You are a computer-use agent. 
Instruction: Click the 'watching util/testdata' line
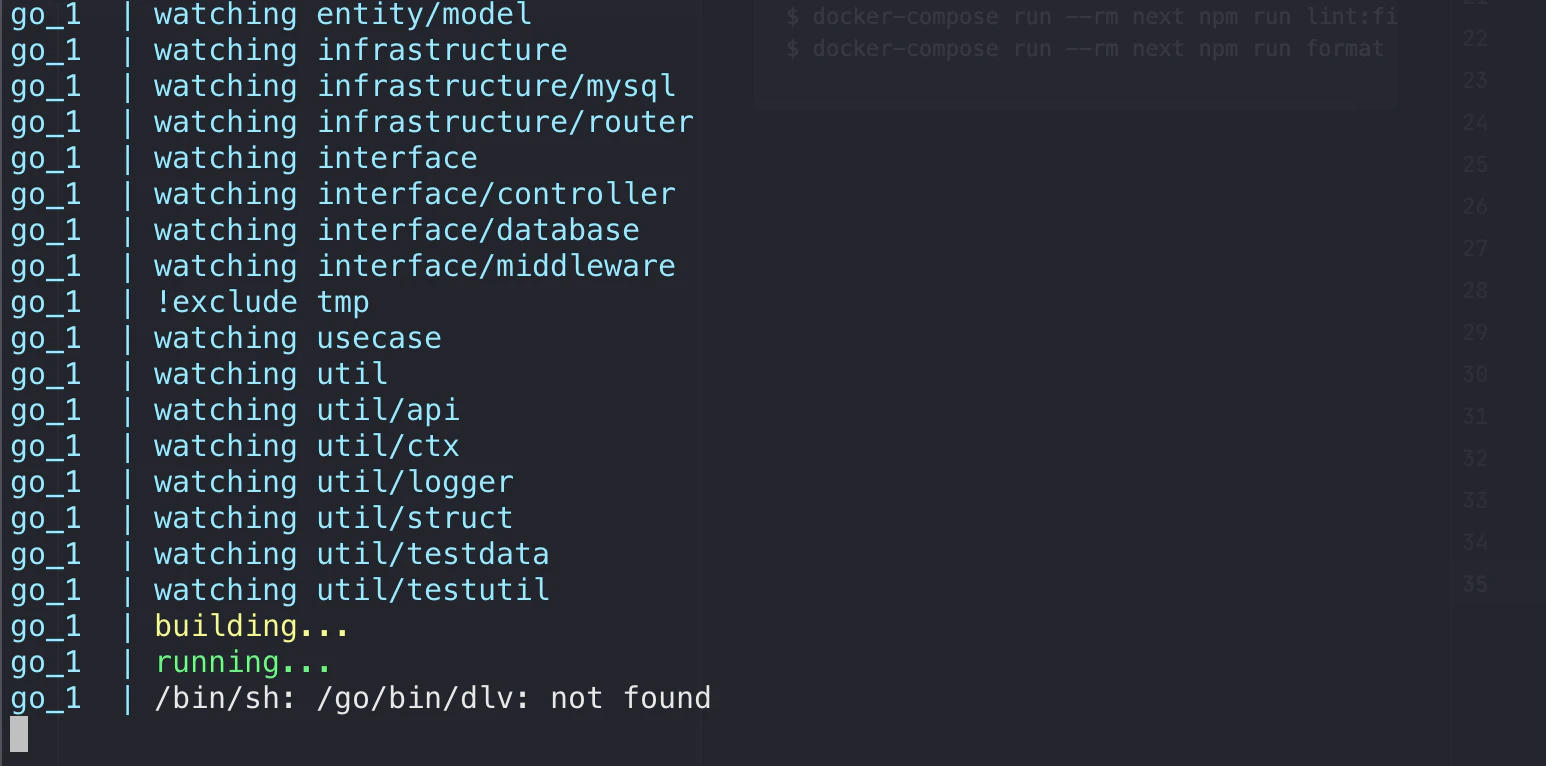[x=352, y=554]
